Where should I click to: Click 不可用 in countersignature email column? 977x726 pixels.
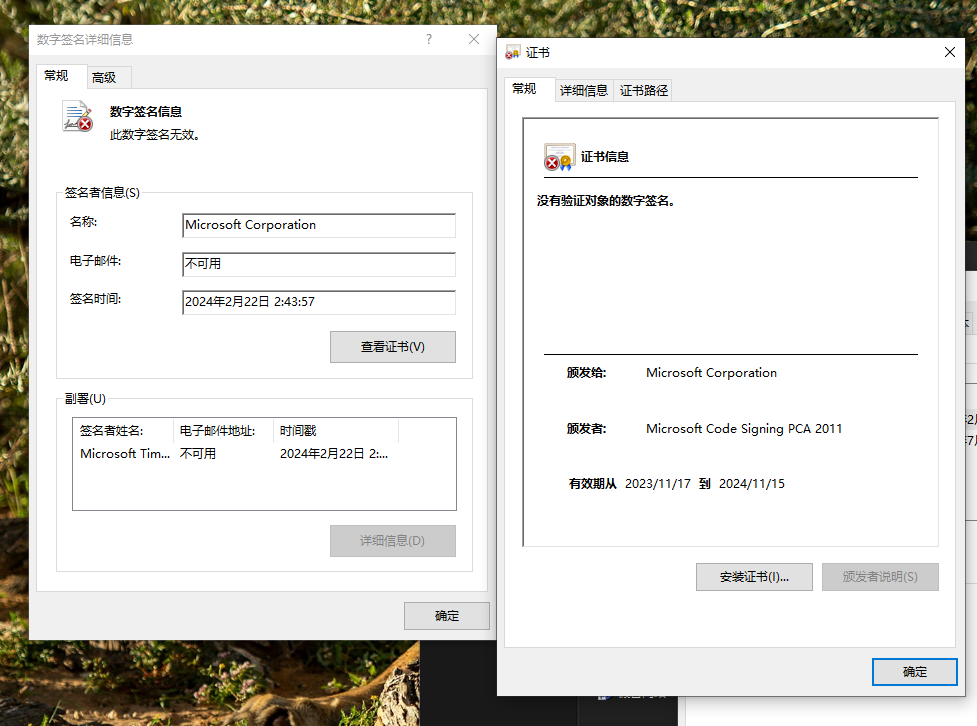(198, 454)
